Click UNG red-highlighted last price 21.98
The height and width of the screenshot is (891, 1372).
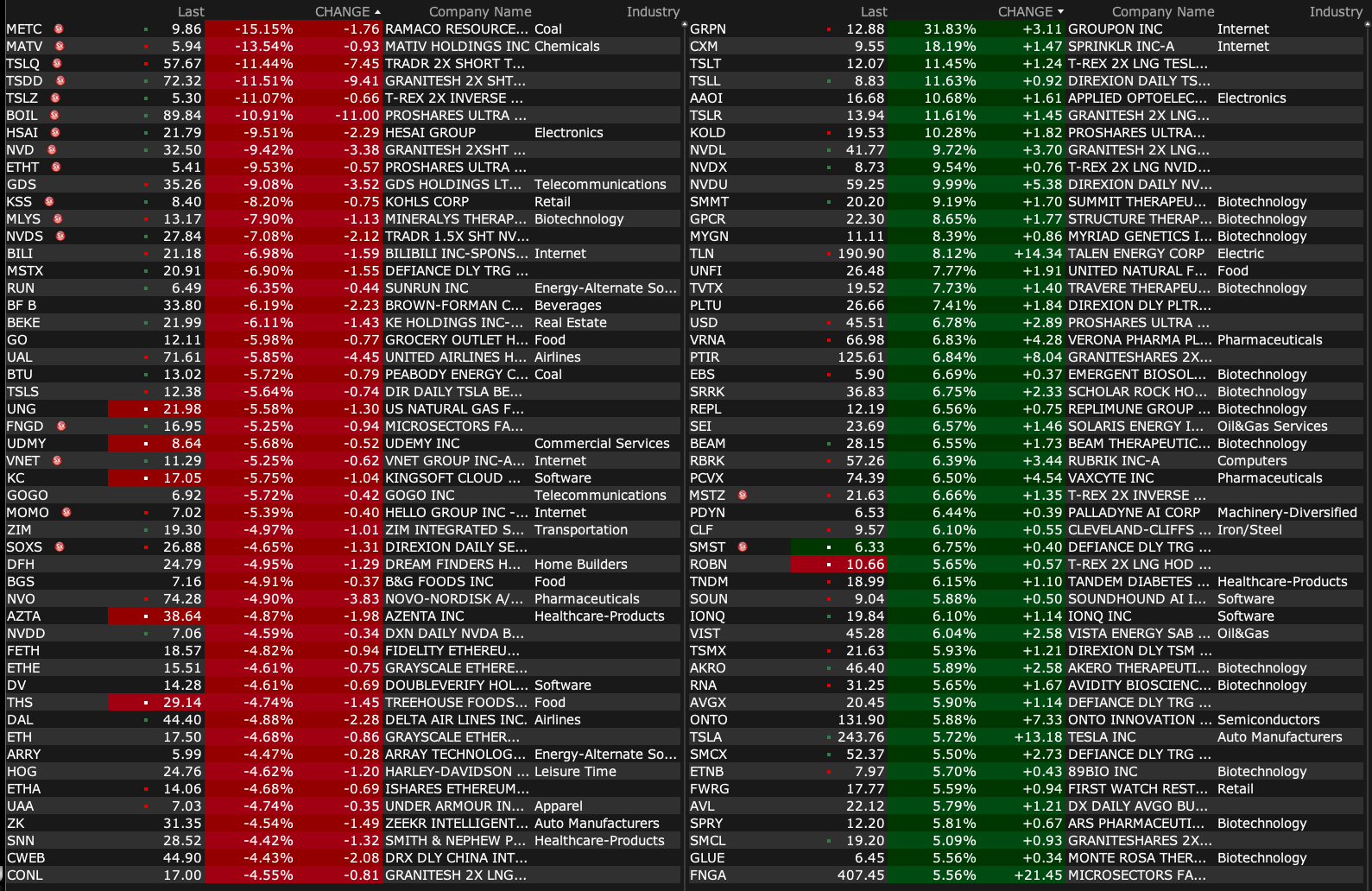click(181, 409)
